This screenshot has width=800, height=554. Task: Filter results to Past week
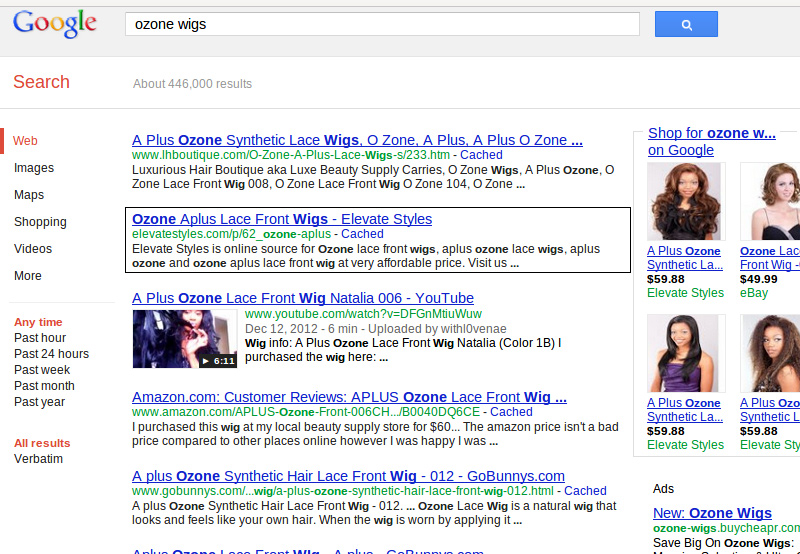(x=42, y=370)
